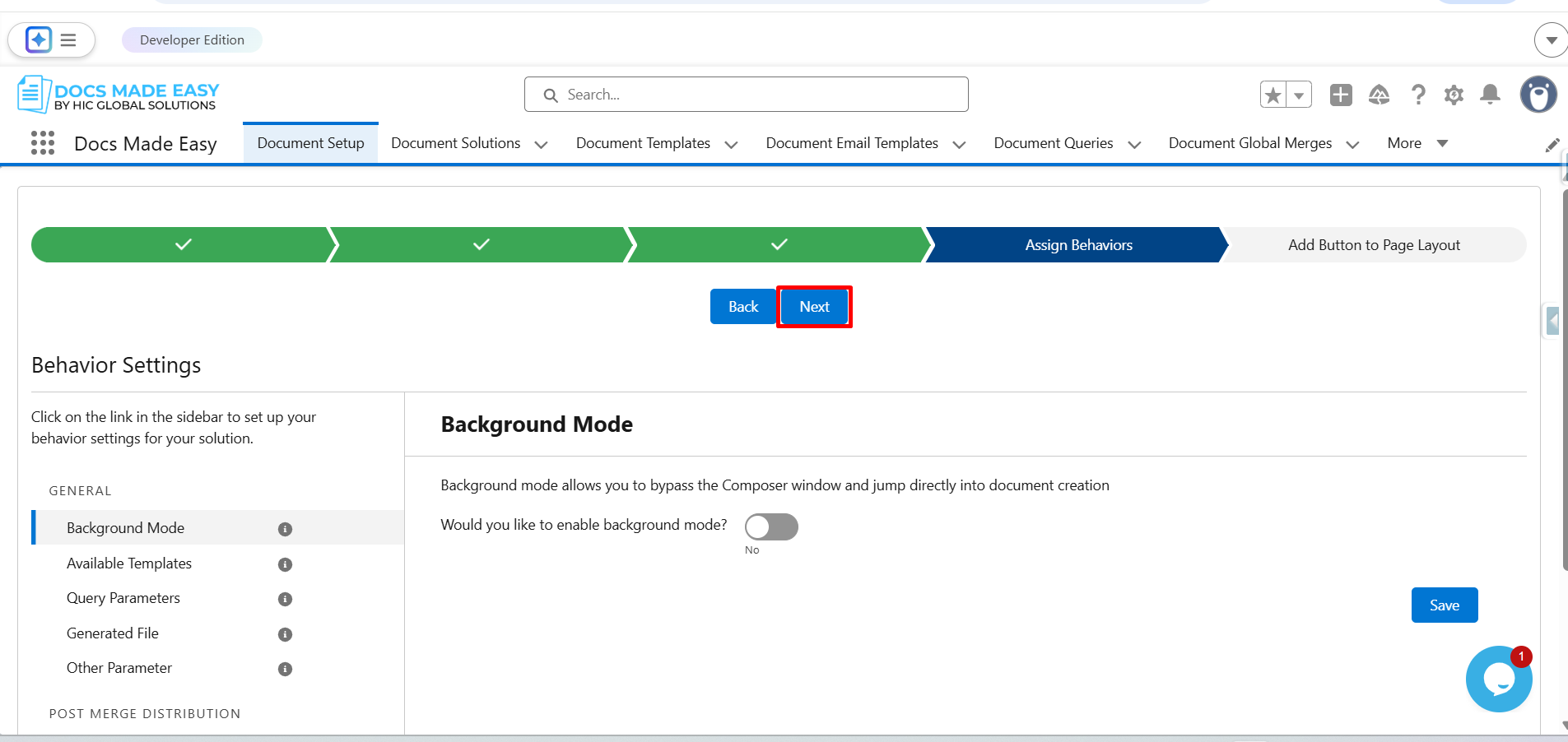Click the Add Button to Page Layout step
The image size is (1568, 742).
click(x=1374, y=245)
